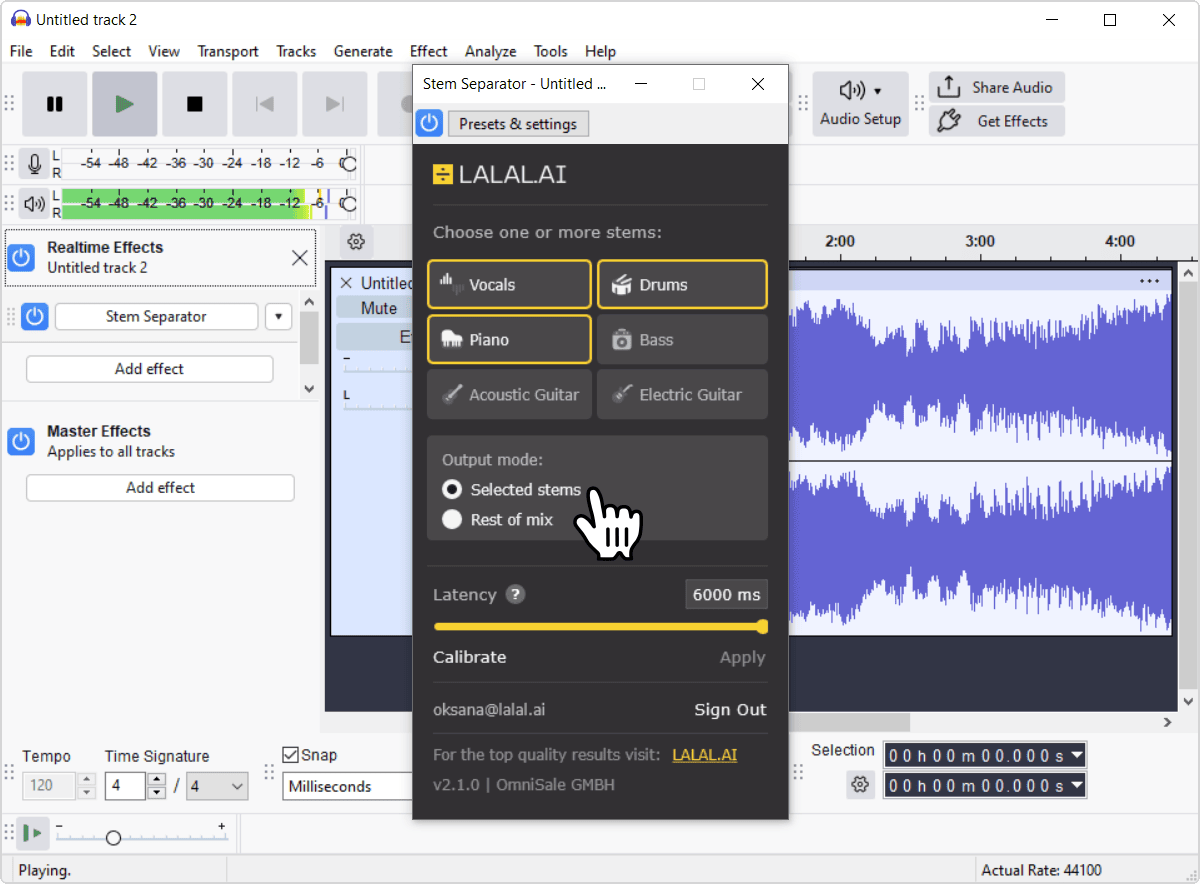Select the Vocals stem
1200x884 pixels.
[509, 285]
